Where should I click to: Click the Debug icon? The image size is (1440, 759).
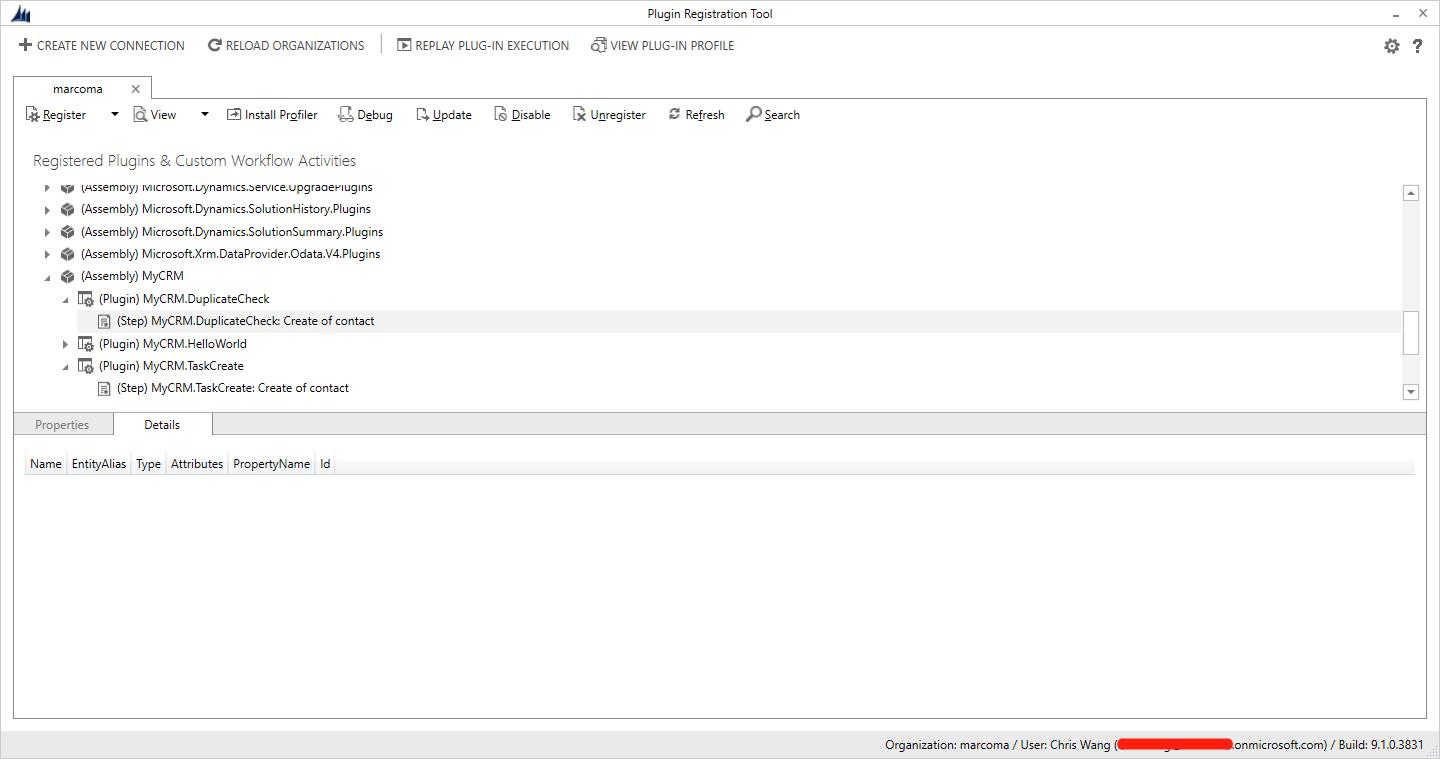[x=346, y=115]
